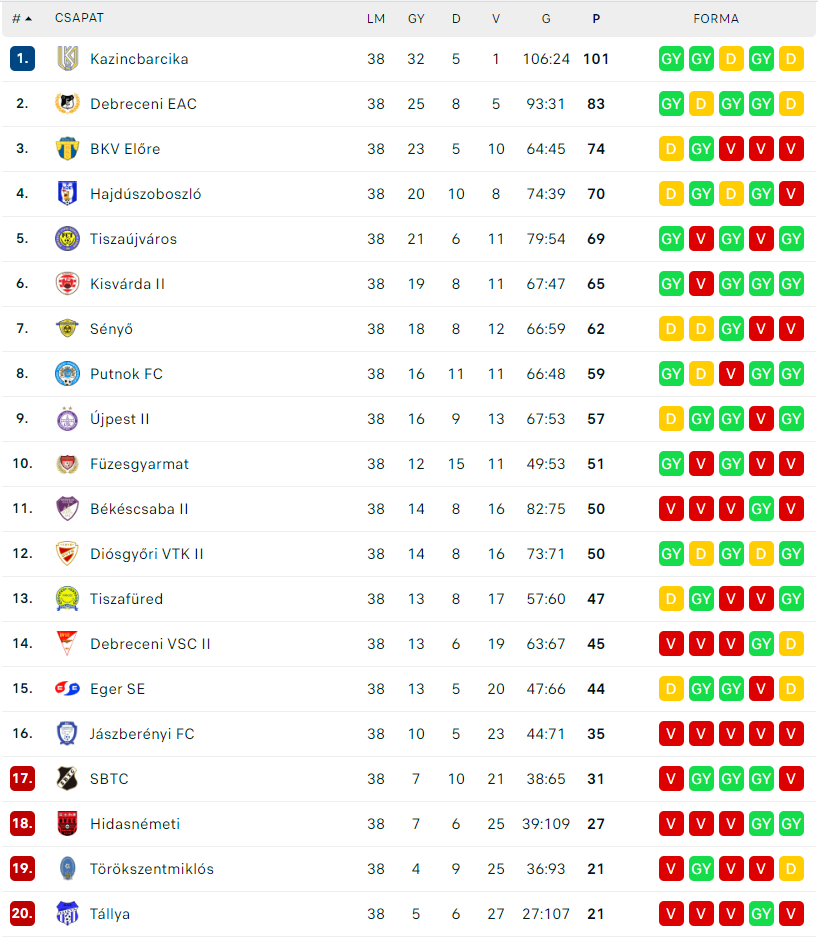Sort the table by the G goals header

pyautogui.click(x=546, y=19)
